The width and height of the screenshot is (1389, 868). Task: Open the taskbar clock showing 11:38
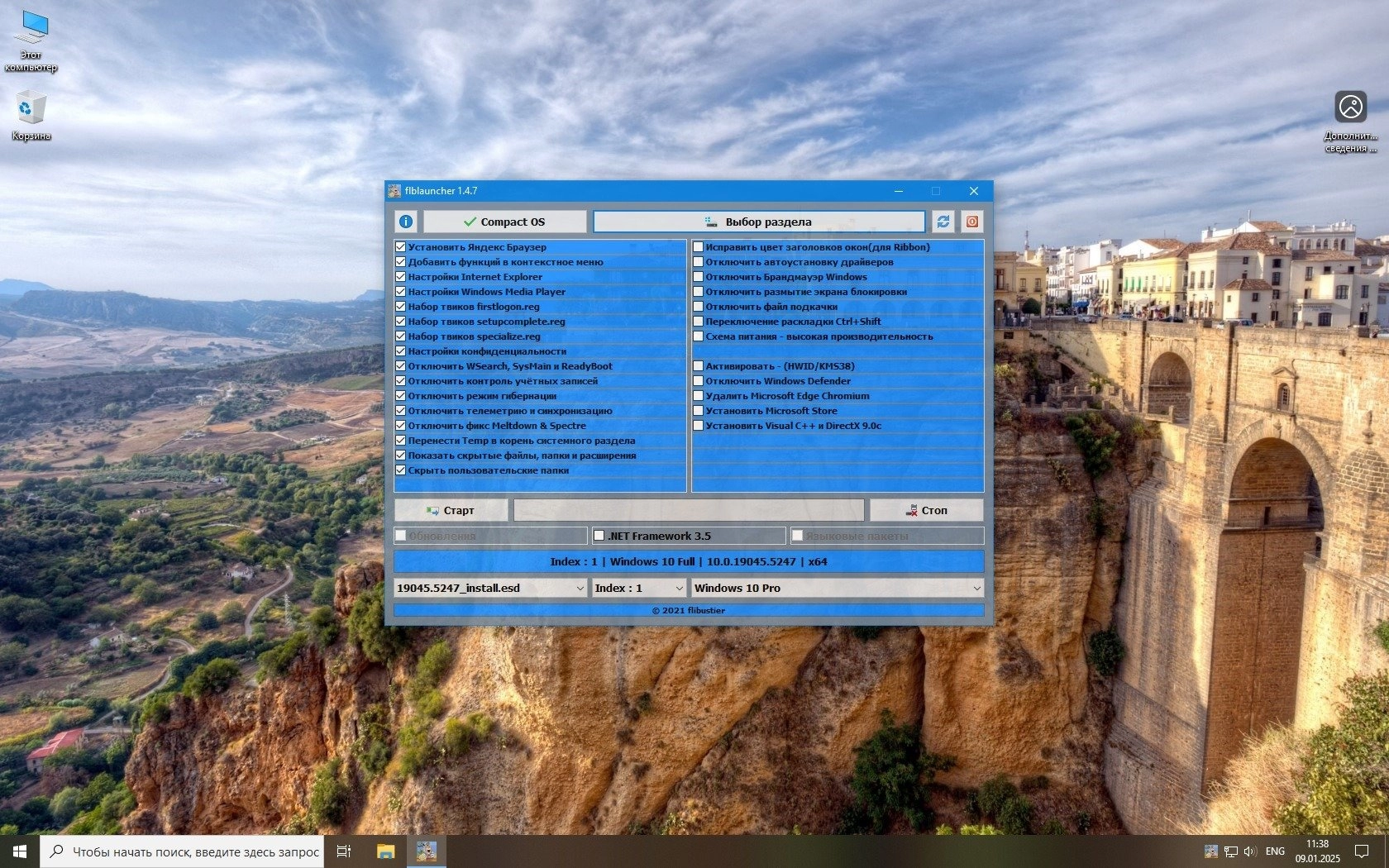1318,851
